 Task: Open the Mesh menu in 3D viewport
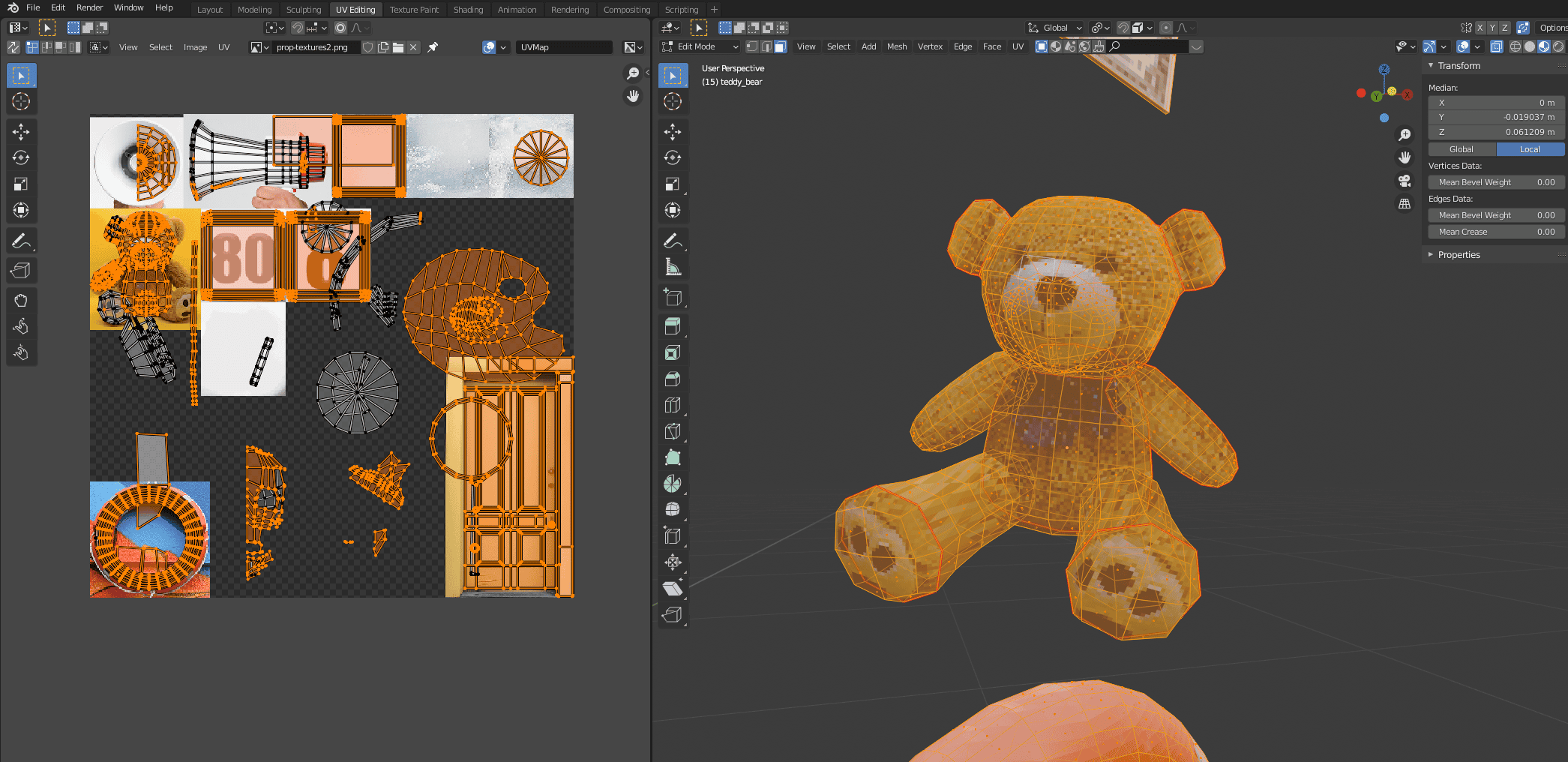click(x=896, y=46)
